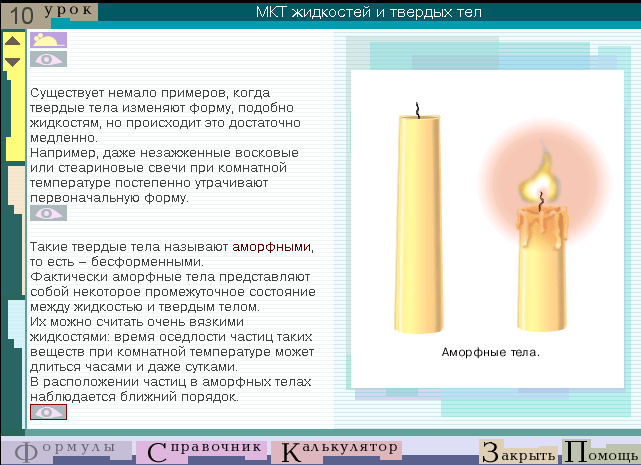Click the down arrow navigation button
This screenshot has height=465, width=641.
12,62
